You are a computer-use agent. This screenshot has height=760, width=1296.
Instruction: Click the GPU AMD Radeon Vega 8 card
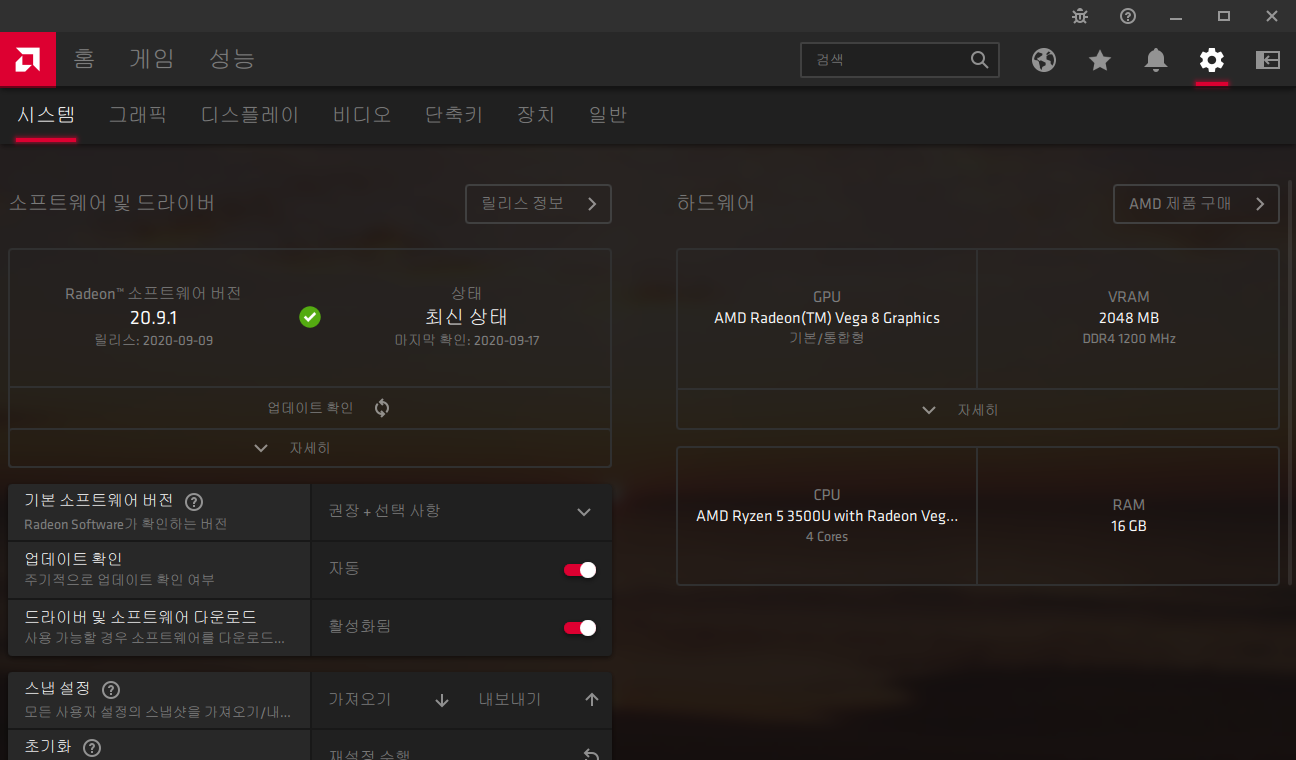coord(827,318)
